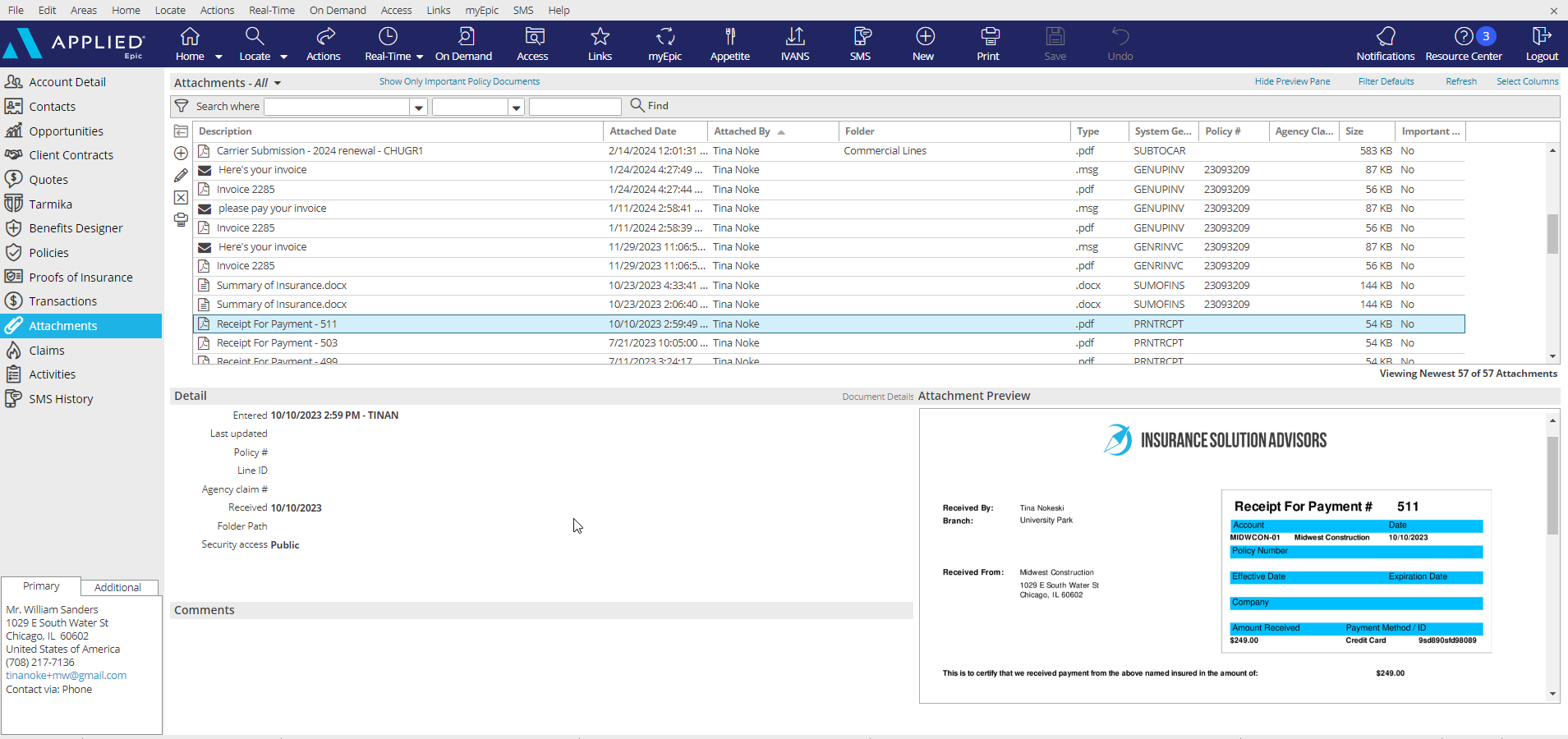Open the Appetite tool
Screen dimensions: 1568x739
729,44
